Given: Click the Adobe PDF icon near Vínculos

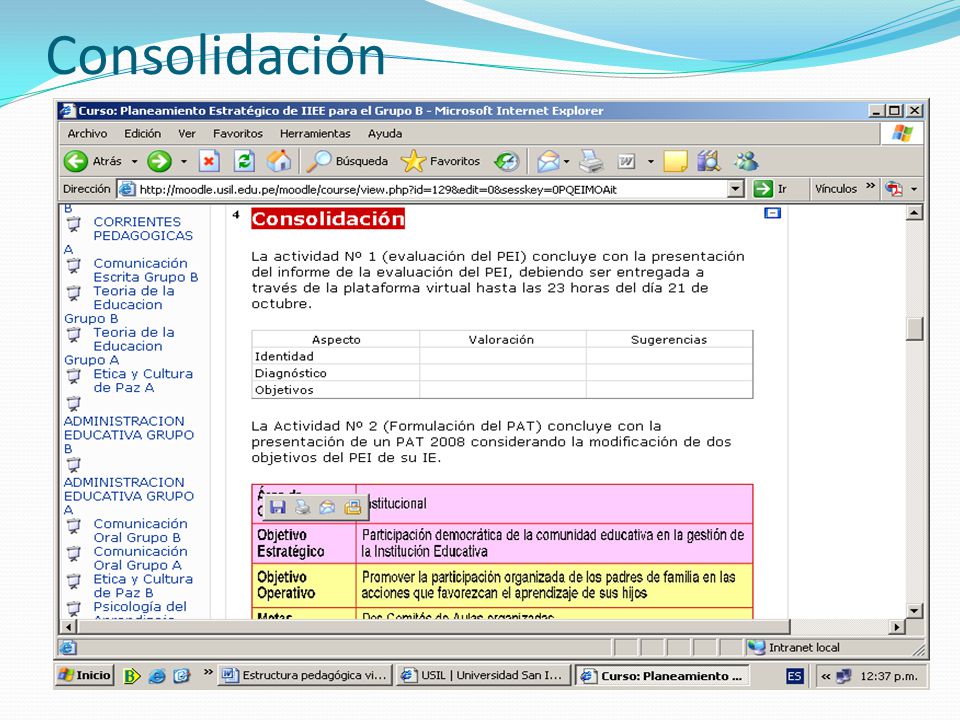Looking at the screenshot, I should [894, 189].
